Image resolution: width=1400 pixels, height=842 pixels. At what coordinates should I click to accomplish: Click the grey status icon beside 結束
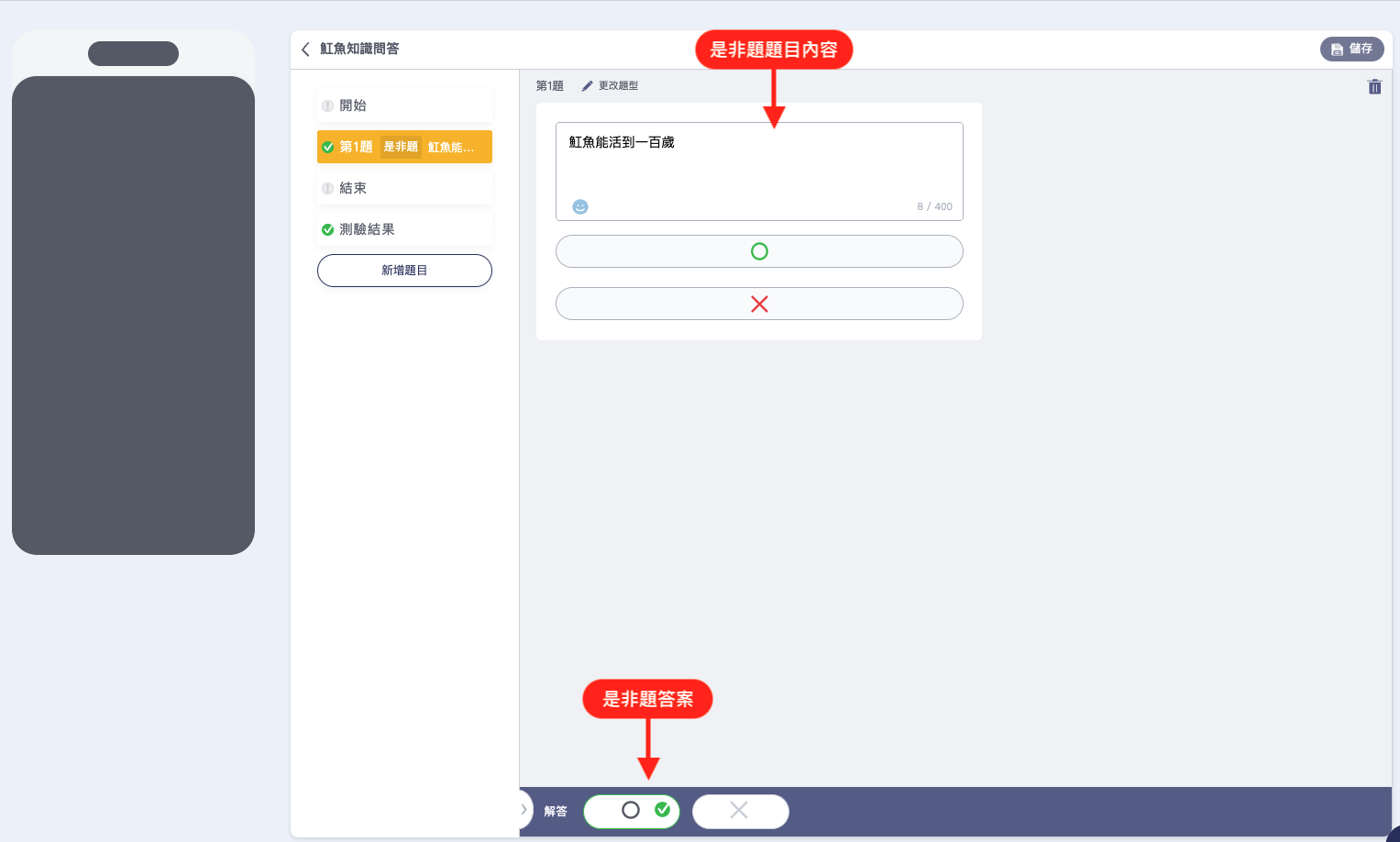click(327, 189)
